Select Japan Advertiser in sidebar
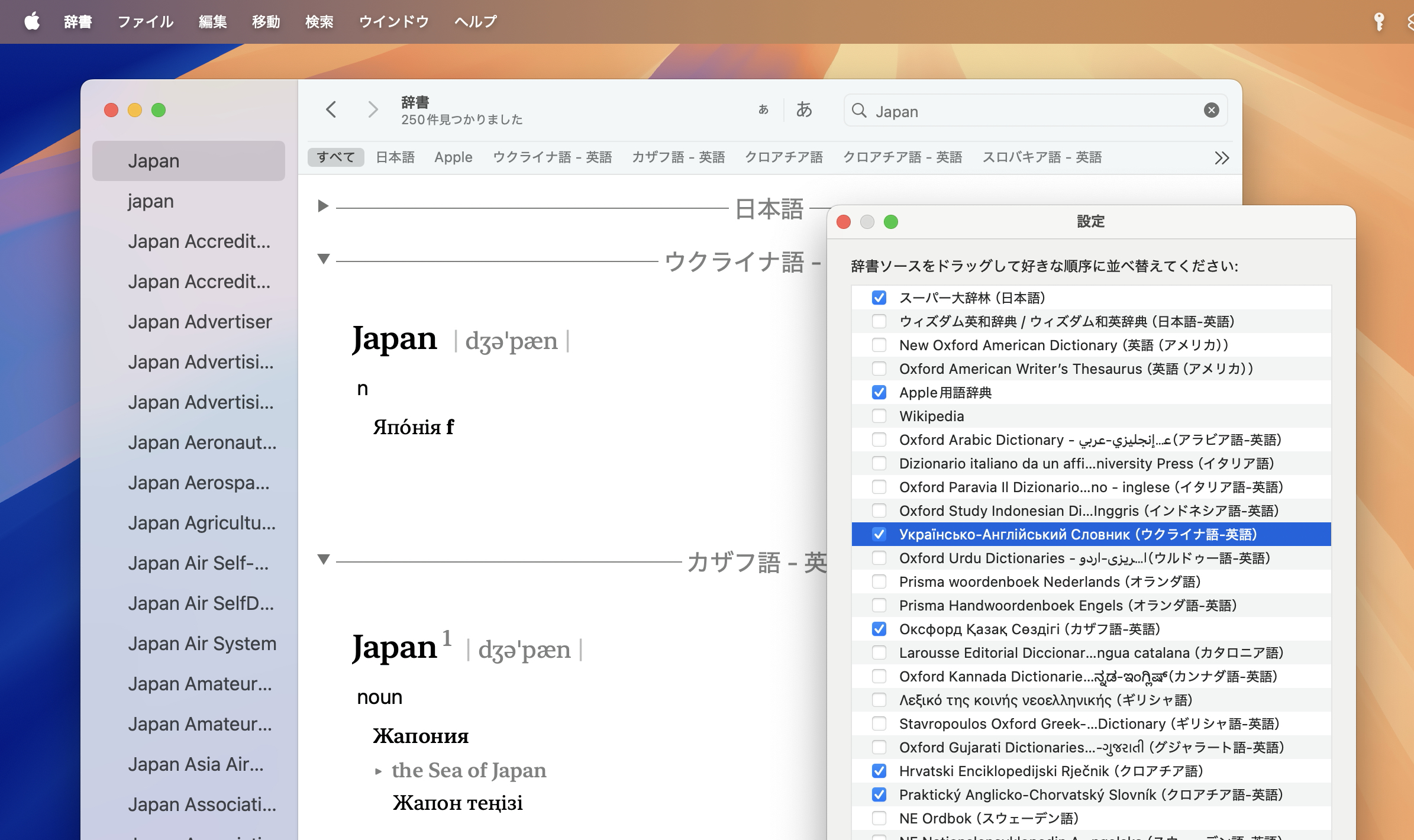Viewport: 1414px width, 840px height. pos(189,322)
